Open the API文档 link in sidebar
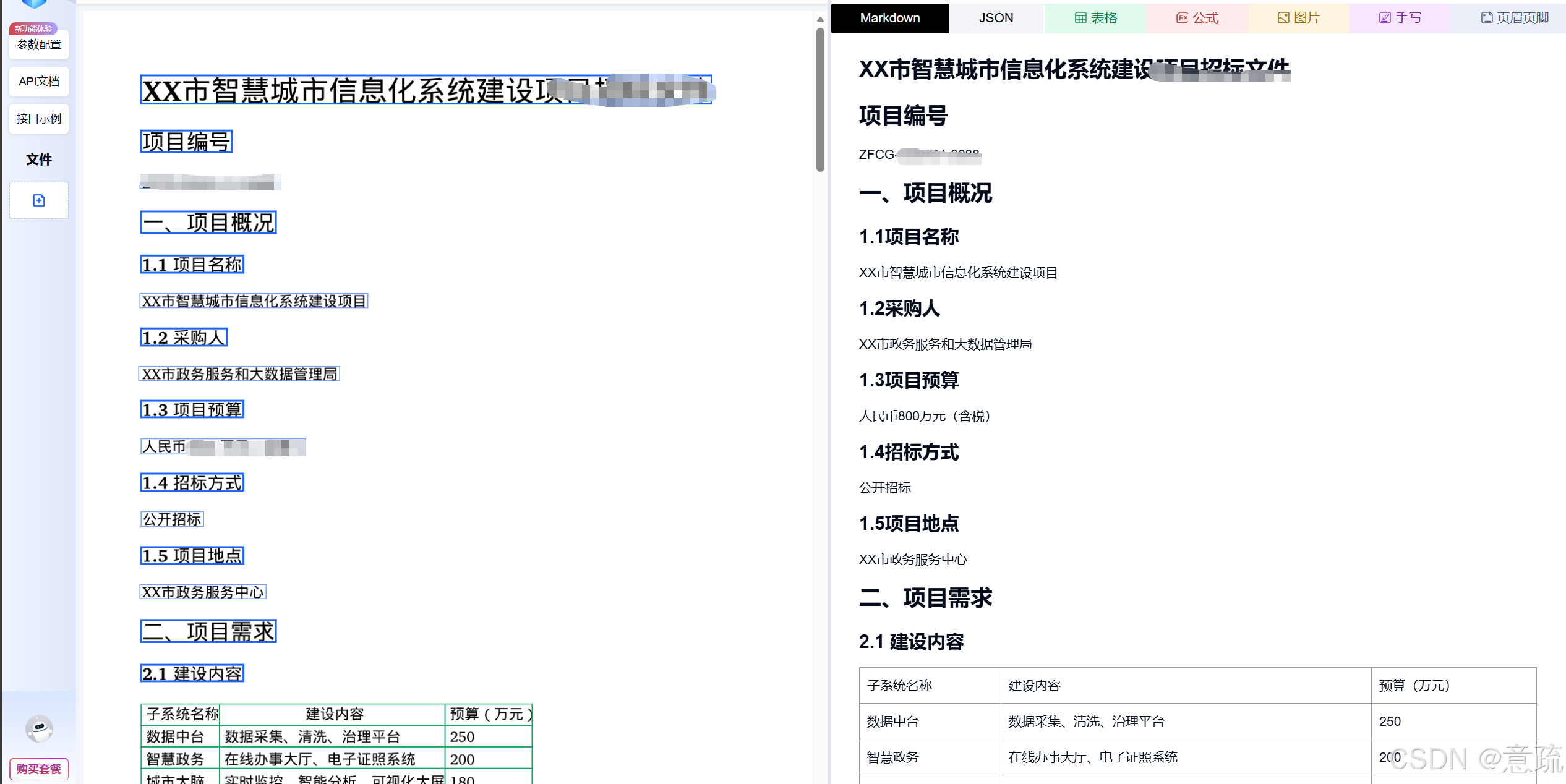Viewport: 1566px width, 784px height. pyautogui.click(x=39, y=82)
